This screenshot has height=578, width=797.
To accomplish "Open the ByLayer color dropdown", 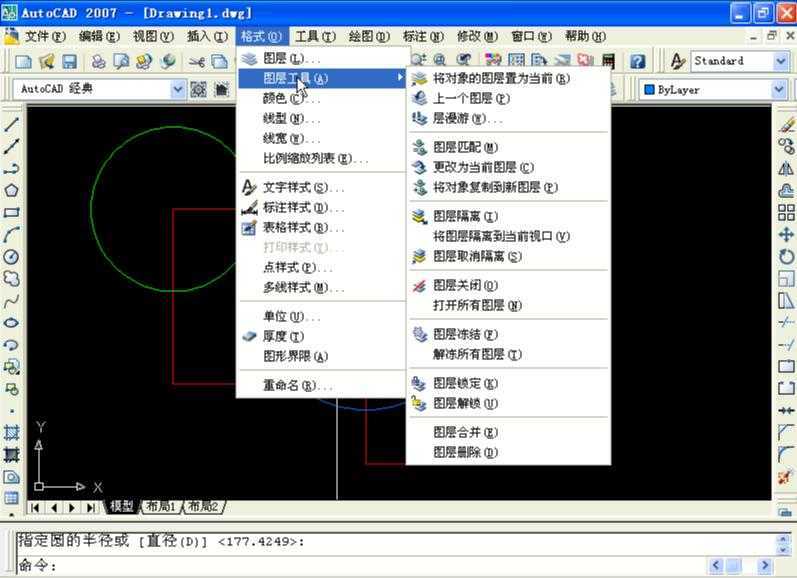I will pyautogui.click(x=779, y=90).
